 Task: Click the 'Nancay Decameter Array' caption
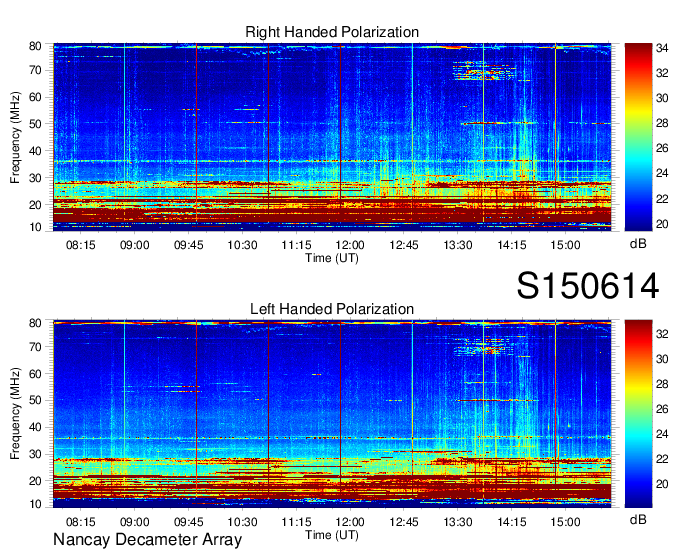point(147,540)
